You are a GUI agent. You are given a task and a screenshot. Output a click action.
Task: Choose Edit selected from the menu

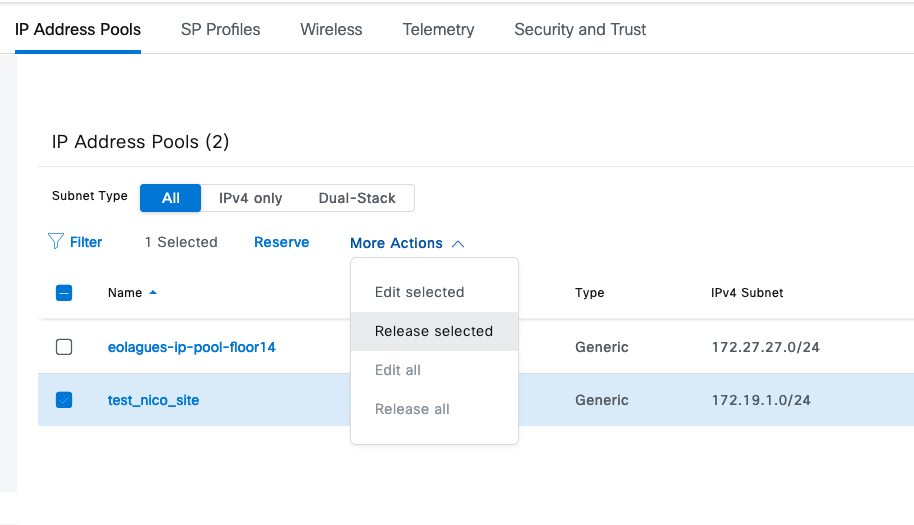click(x=419, y=292)
